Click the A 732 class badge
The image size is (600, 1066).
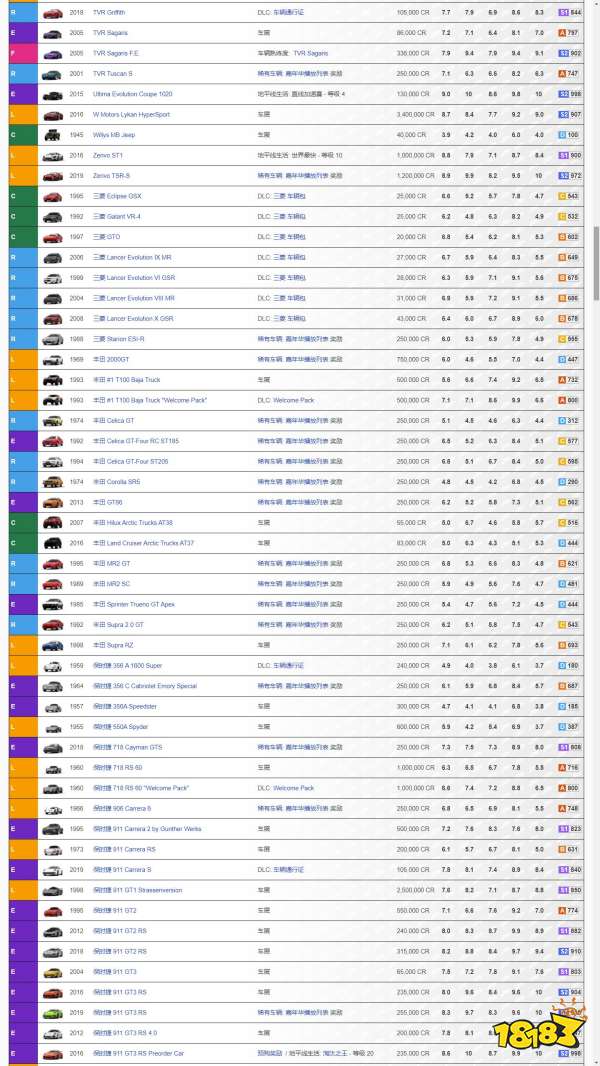[x=569, y=380]
